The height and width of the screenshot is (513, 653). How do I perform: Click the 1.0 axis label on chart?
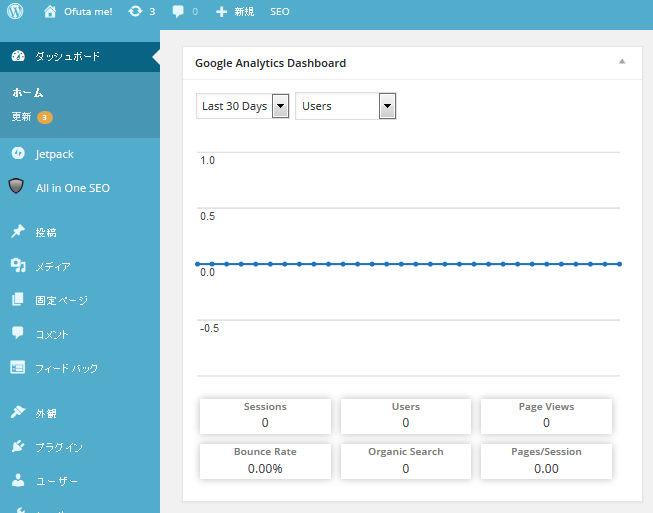[207, 160]
